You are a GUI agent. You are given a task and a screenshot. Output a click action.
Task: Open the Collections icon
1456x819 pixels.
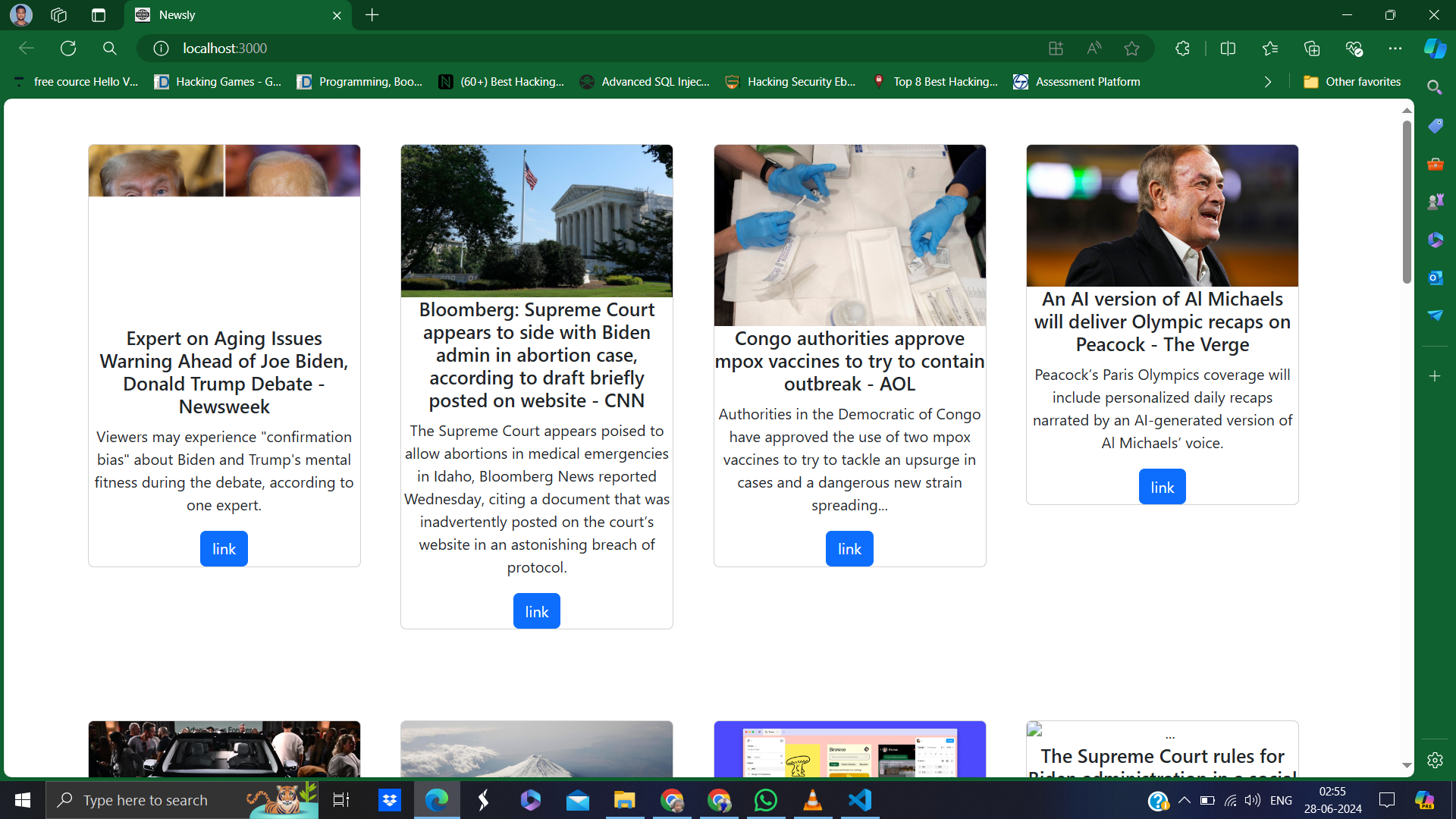tap(1312, 49)
